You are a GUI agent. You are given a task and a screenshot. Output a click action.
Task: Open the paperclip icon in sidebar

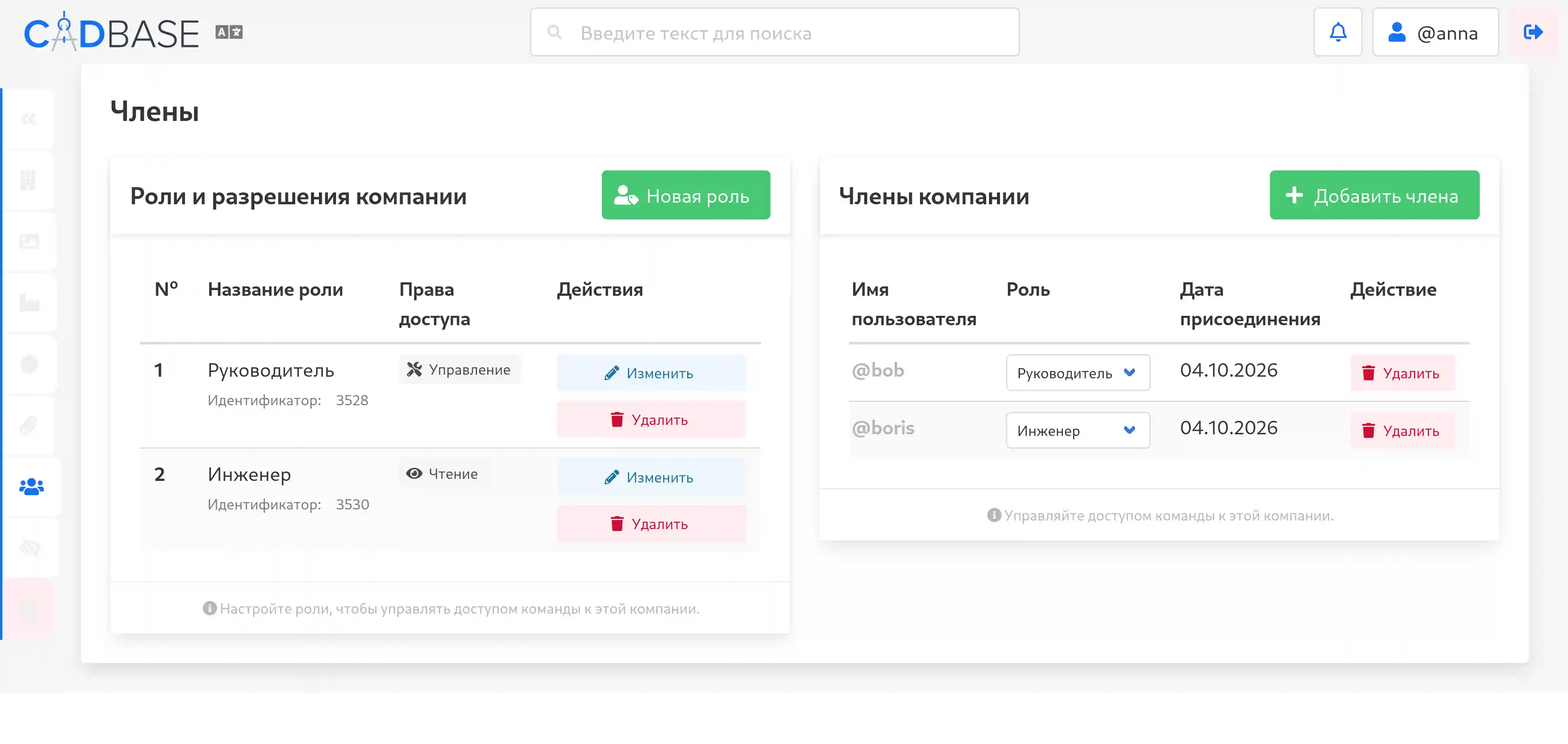click(29, 426)
